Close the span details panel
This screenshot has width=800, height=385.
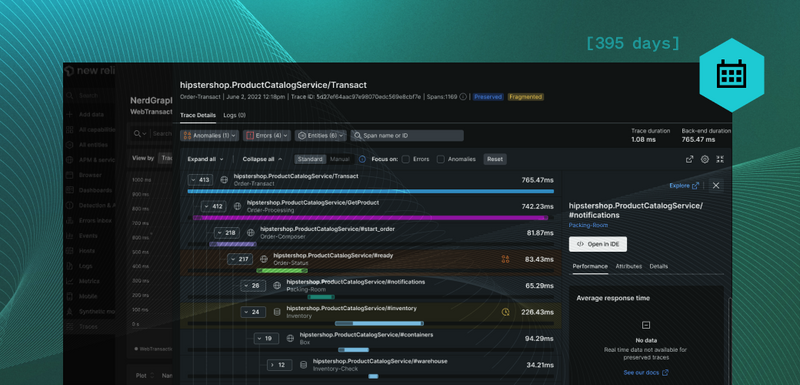(716, 186)
